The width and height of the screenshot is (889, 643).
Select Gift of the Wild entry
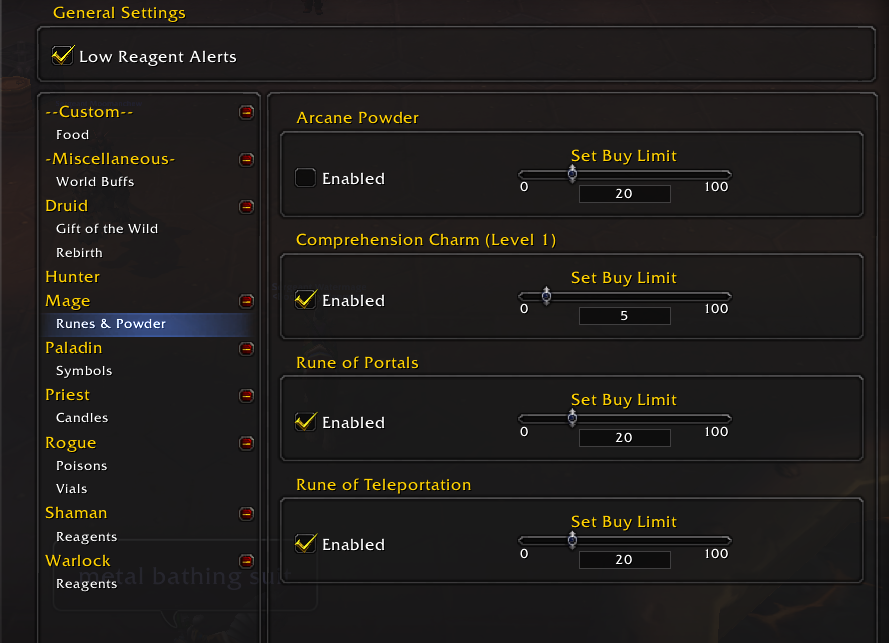tap(107, 229)
